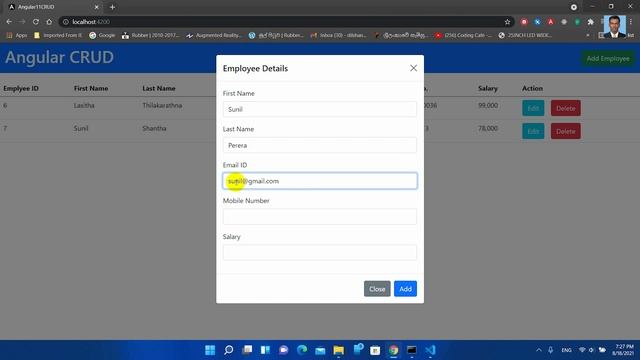The width and height of the screenshot is (640, 360).
Task: Click the Thilakarathna last name cell
Action: [x=162, y=105]
